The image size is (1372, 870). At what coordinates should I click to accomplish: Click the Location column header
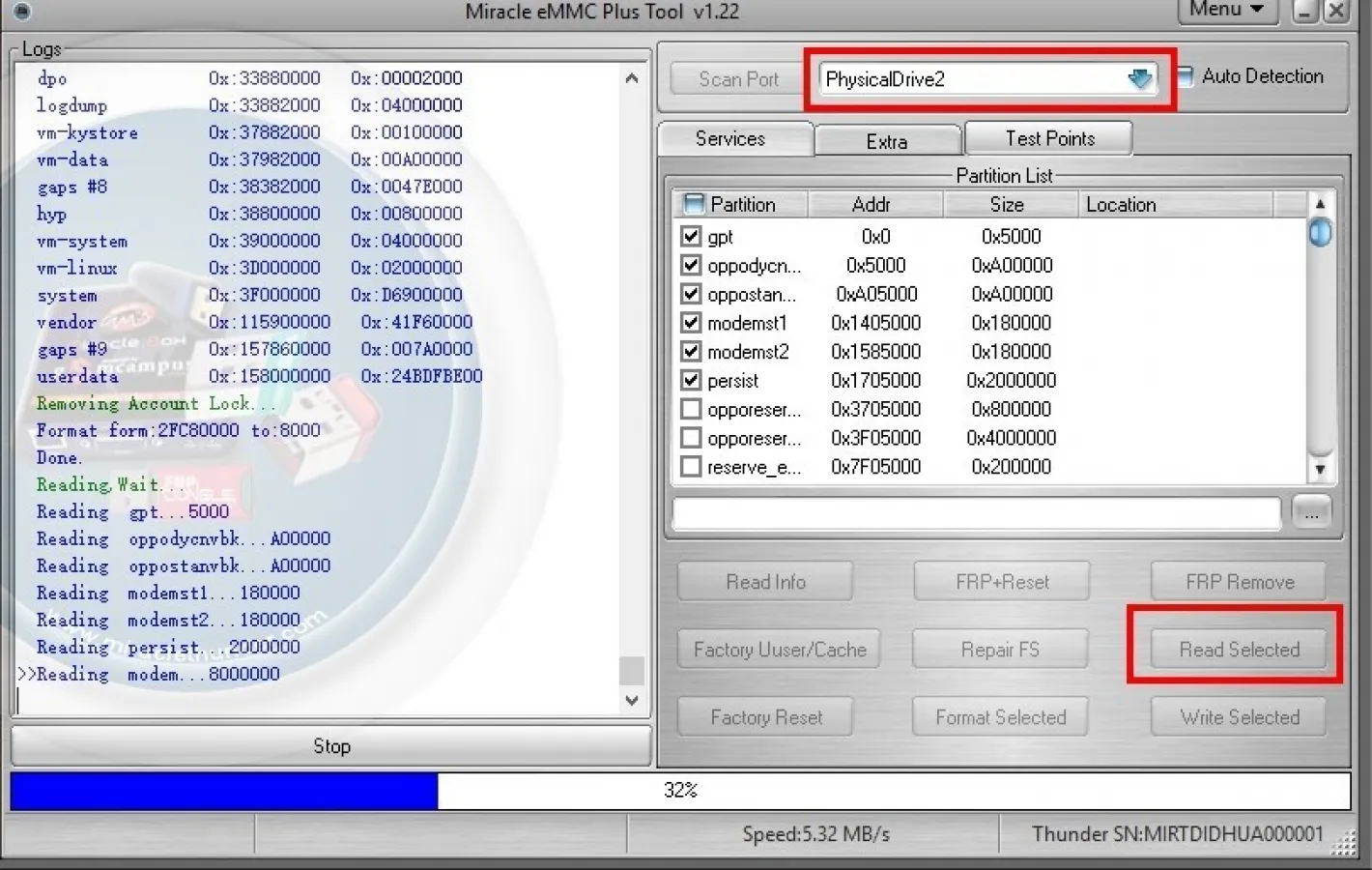click(x=1176, y=204)
